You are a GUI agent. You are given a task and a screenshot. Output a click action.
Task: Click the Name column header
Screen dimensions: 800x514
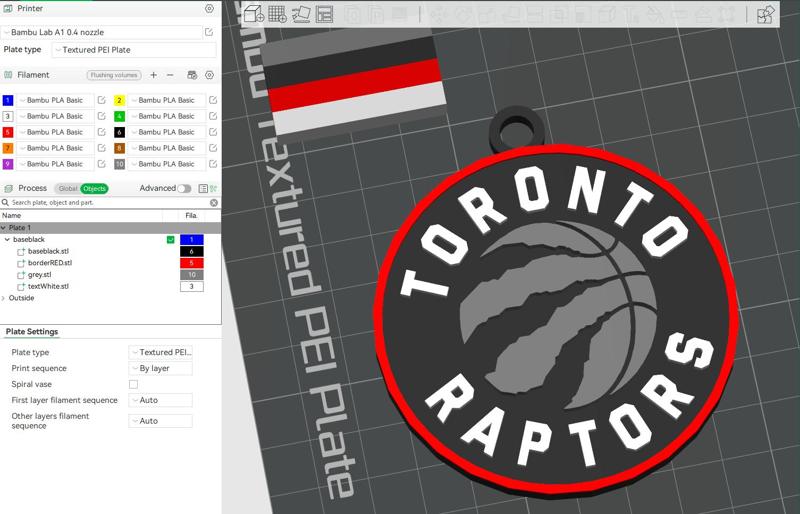[11, 215]
